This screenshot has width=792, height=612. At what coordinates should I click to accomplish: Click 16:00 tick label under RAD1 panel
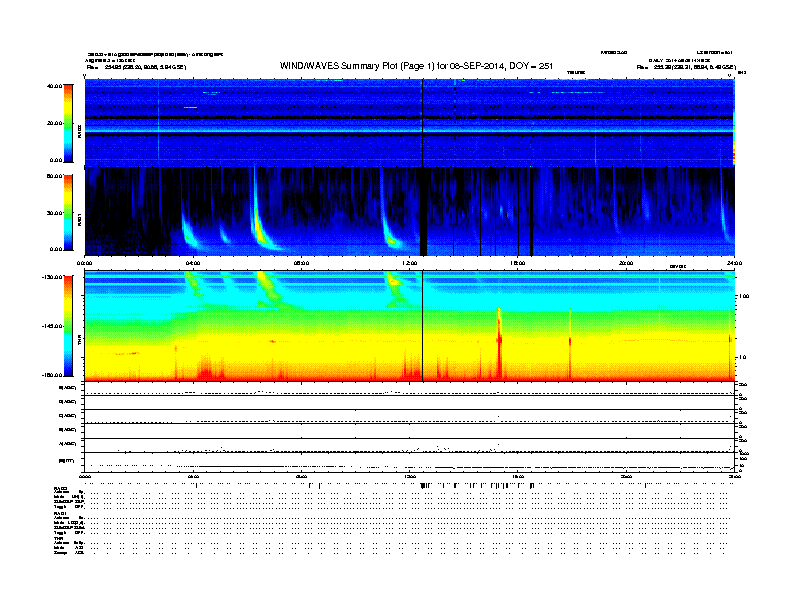518,263
